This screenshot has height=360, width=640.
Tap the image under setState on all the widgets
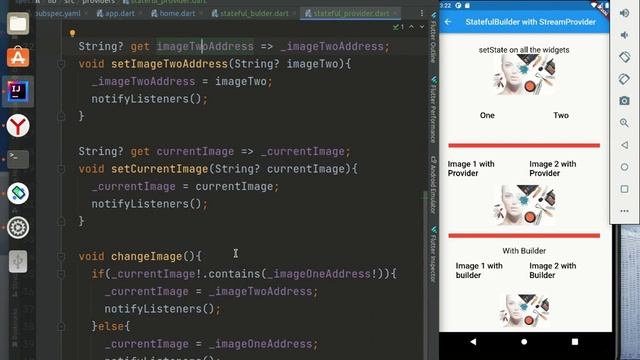[x=524, y=75]
